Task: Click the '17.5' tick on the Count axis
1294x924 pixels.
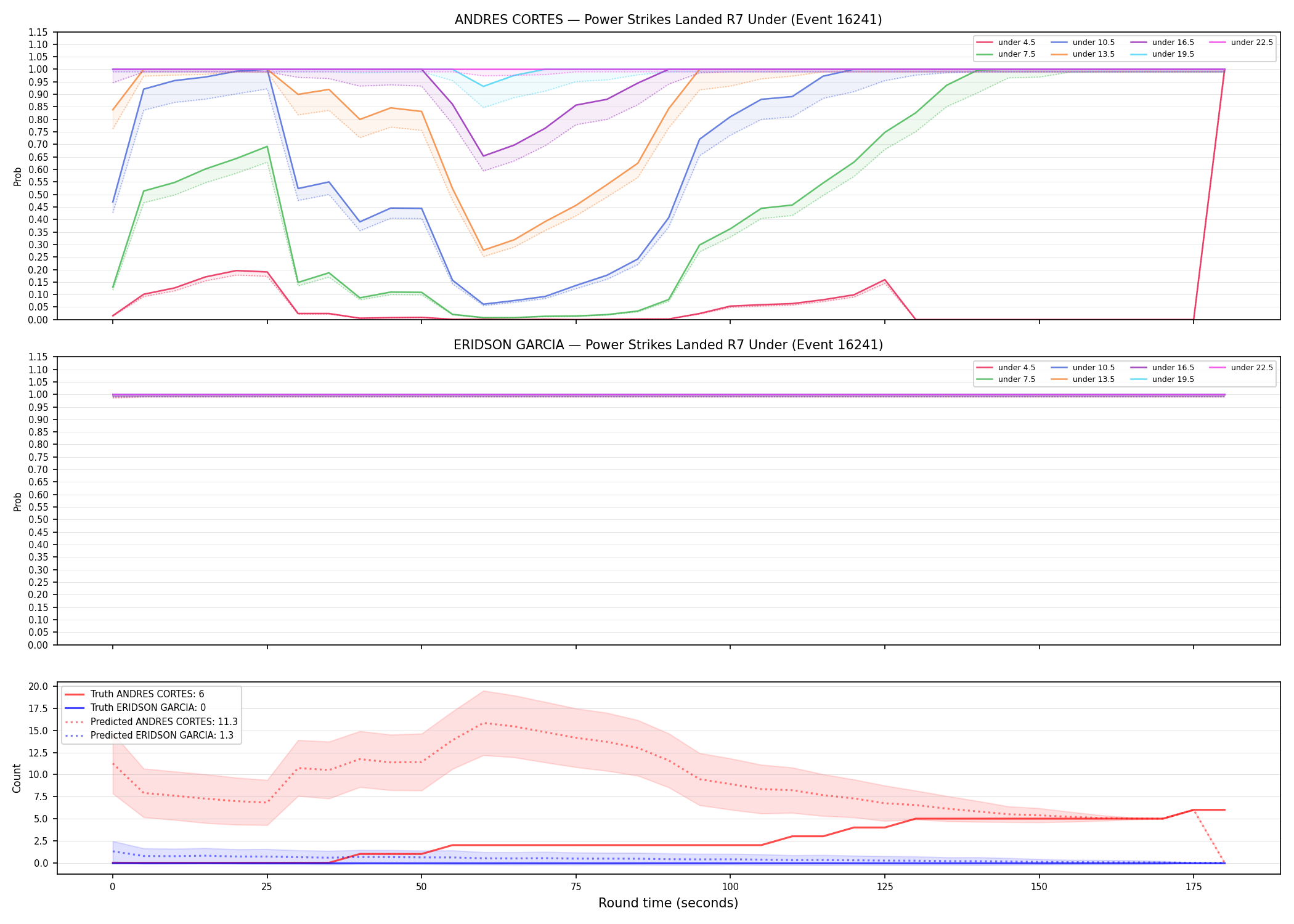Action: 39,708
